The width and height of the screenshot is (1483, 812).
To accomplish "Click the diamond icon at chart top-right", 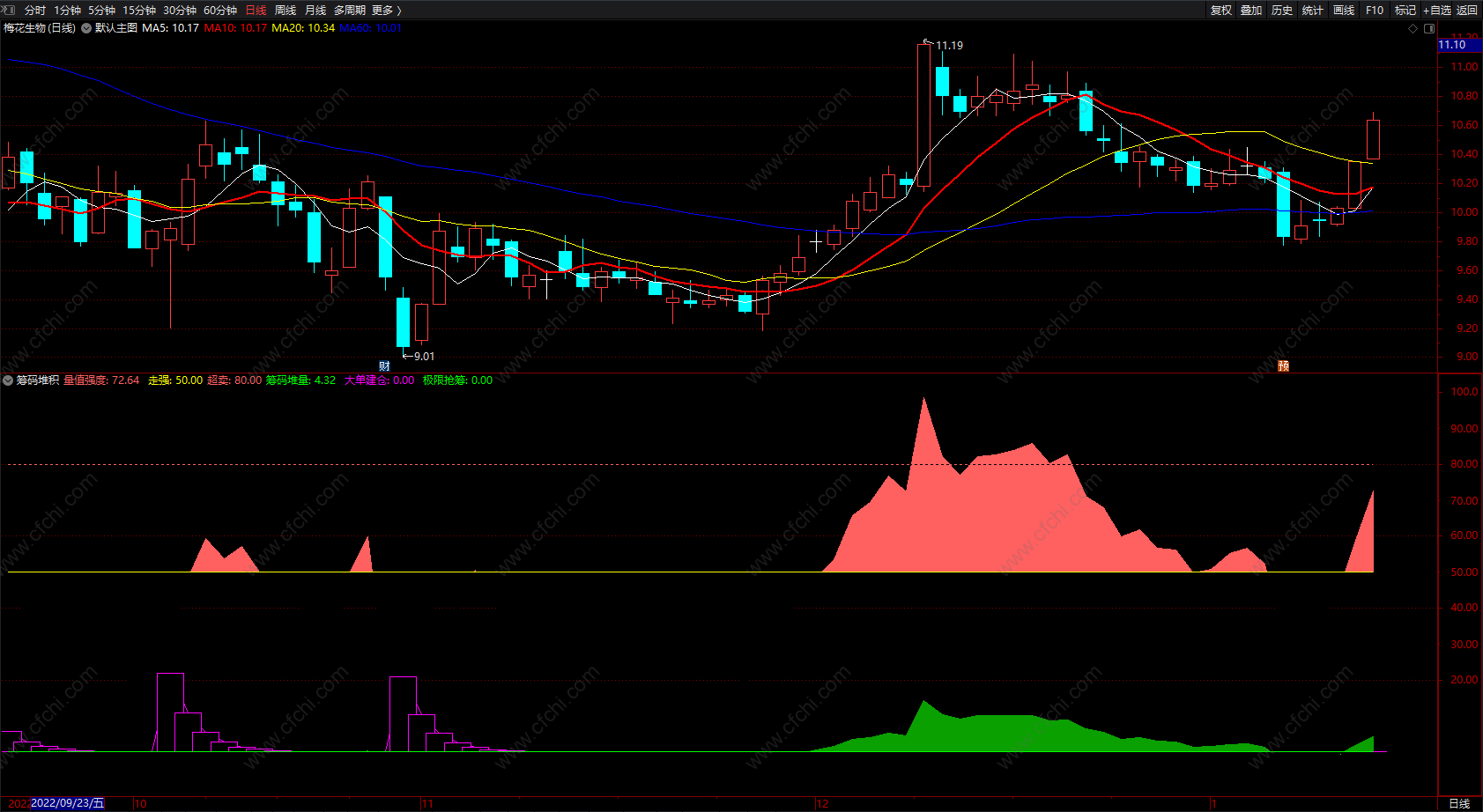I will coord(1413,28).
